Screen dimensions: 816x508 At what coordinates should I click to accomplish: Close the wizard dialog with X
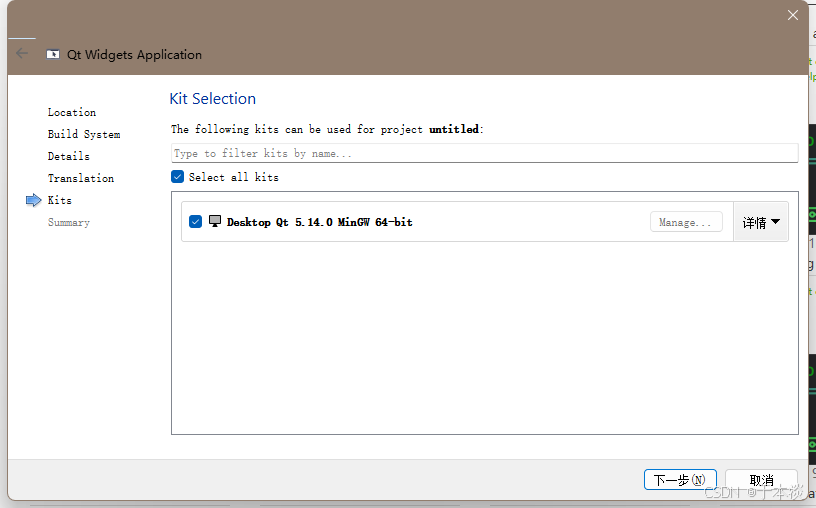[793, 15]
